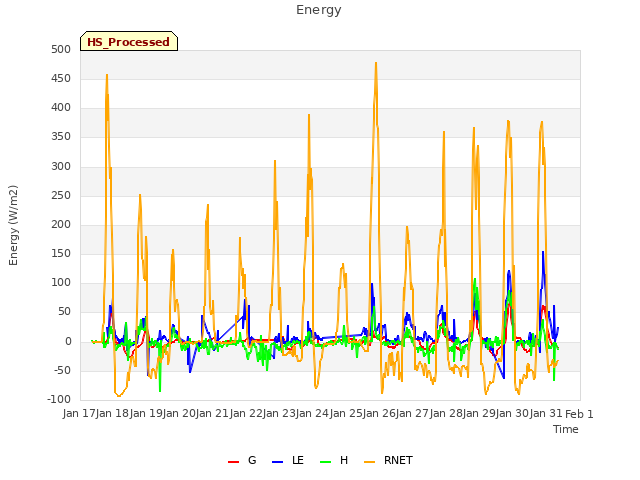The image size is (640, 480).
Task: Click the Feb 1 x-axis tick label
Action: tap(579, 414)
